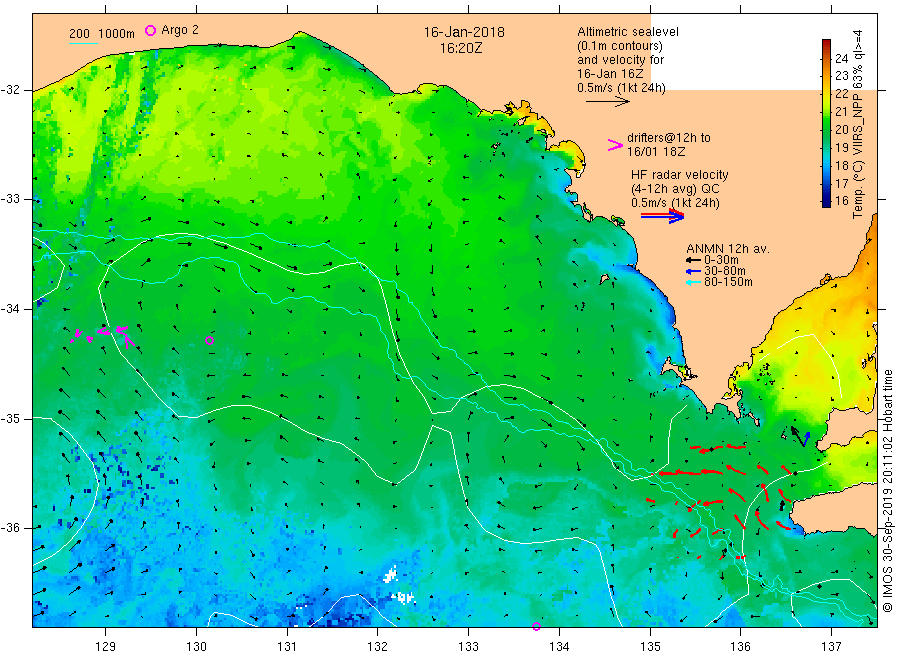Click the black altimetric velocity scale arrow
This screenshot has height=660, width=900.
[607, 102]
